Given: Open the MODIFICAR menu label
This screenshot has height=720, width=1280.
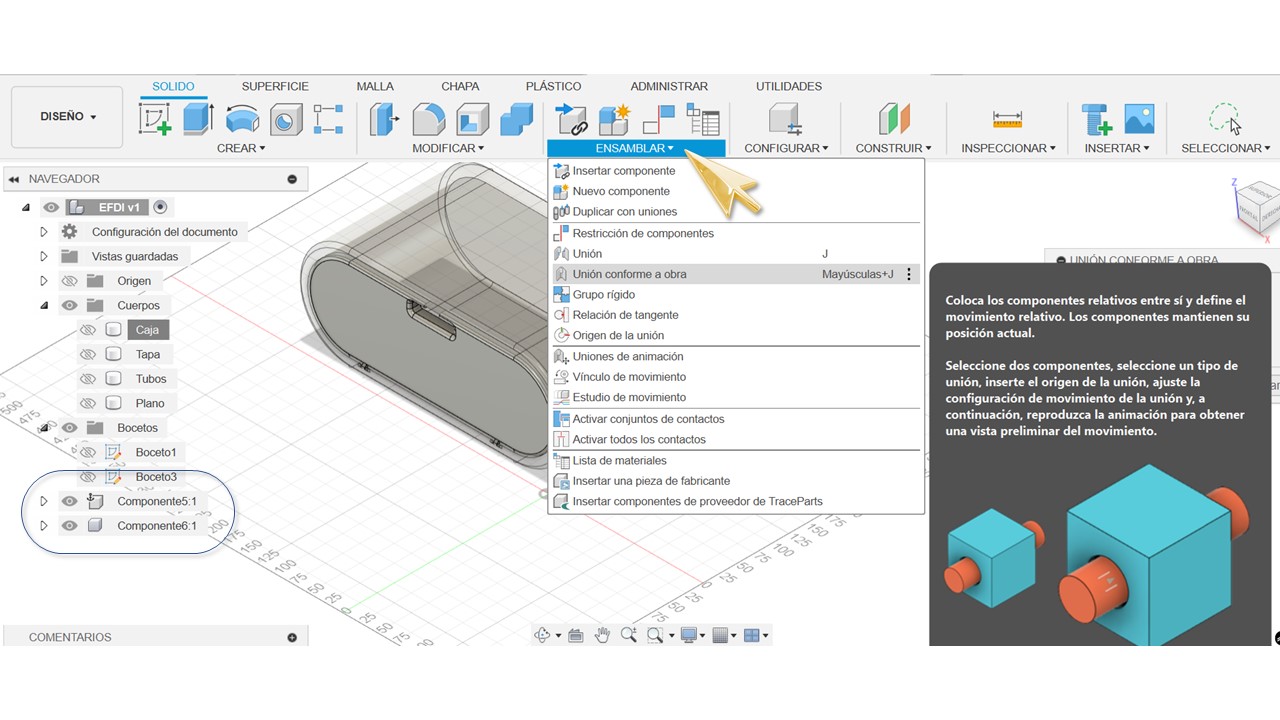Looking at the screenshot, I should tap(448, 148).
